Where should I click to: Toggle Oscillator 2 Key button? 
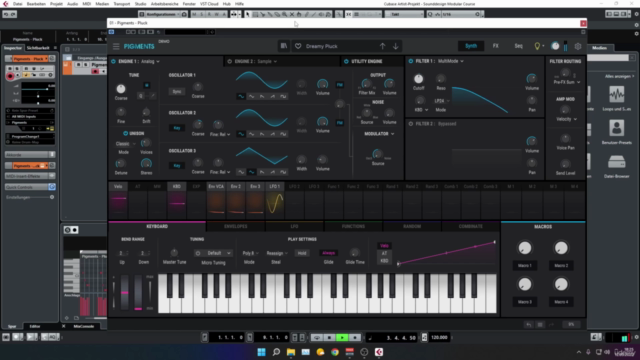click(177, 128)
